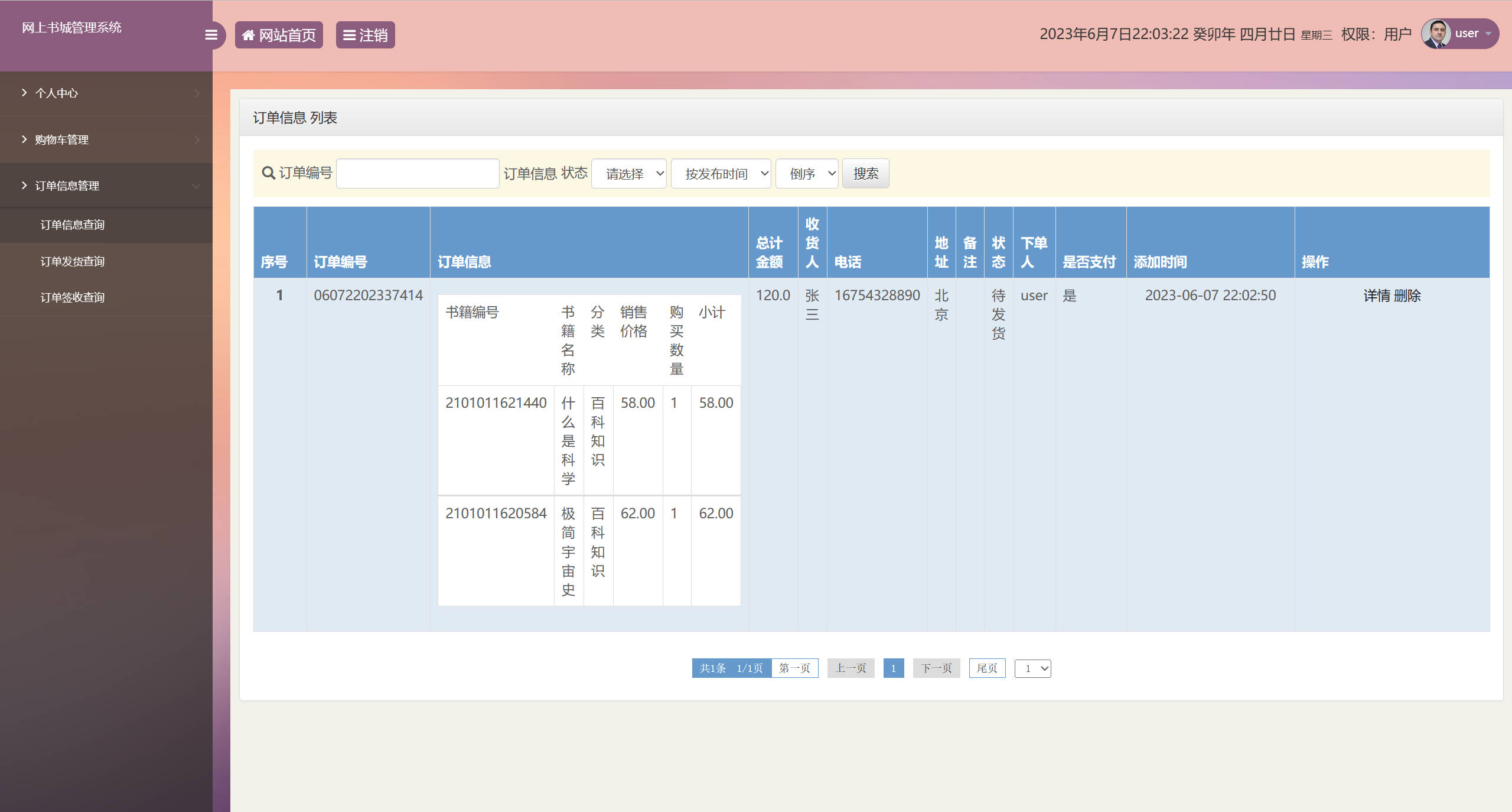
Task: Select 订单发货查询 in the sidebar
Action: click(x=72, y=261)
